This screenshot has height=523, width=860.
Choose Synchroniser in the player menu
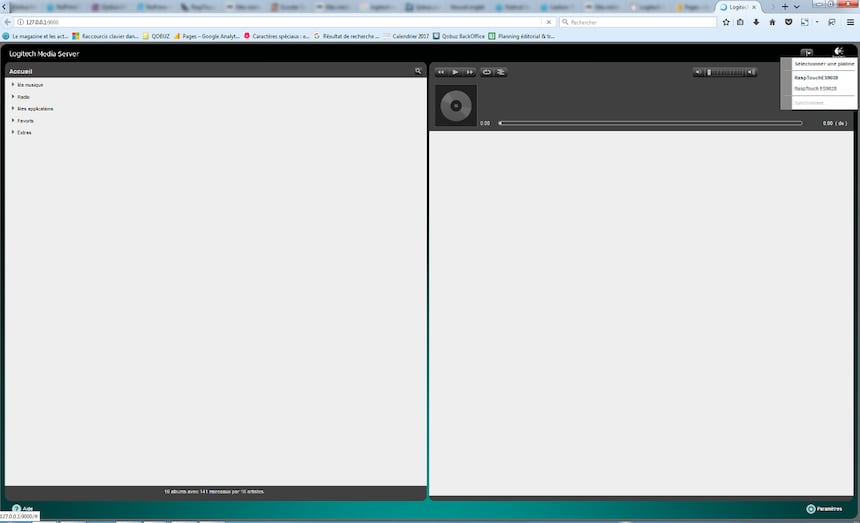coord(810,103)
